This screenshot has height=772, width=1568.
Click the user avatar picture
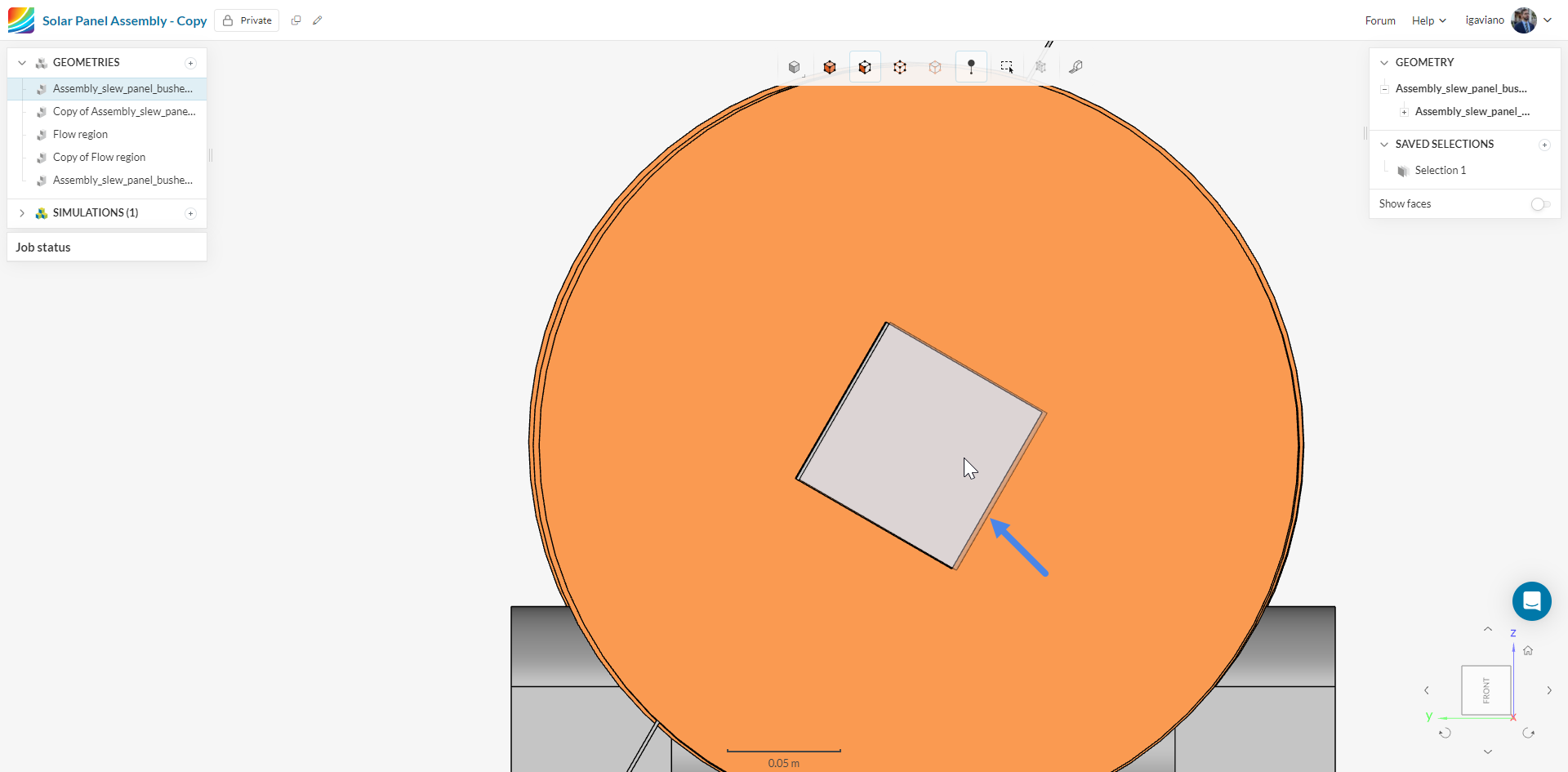click(1524, 20)
